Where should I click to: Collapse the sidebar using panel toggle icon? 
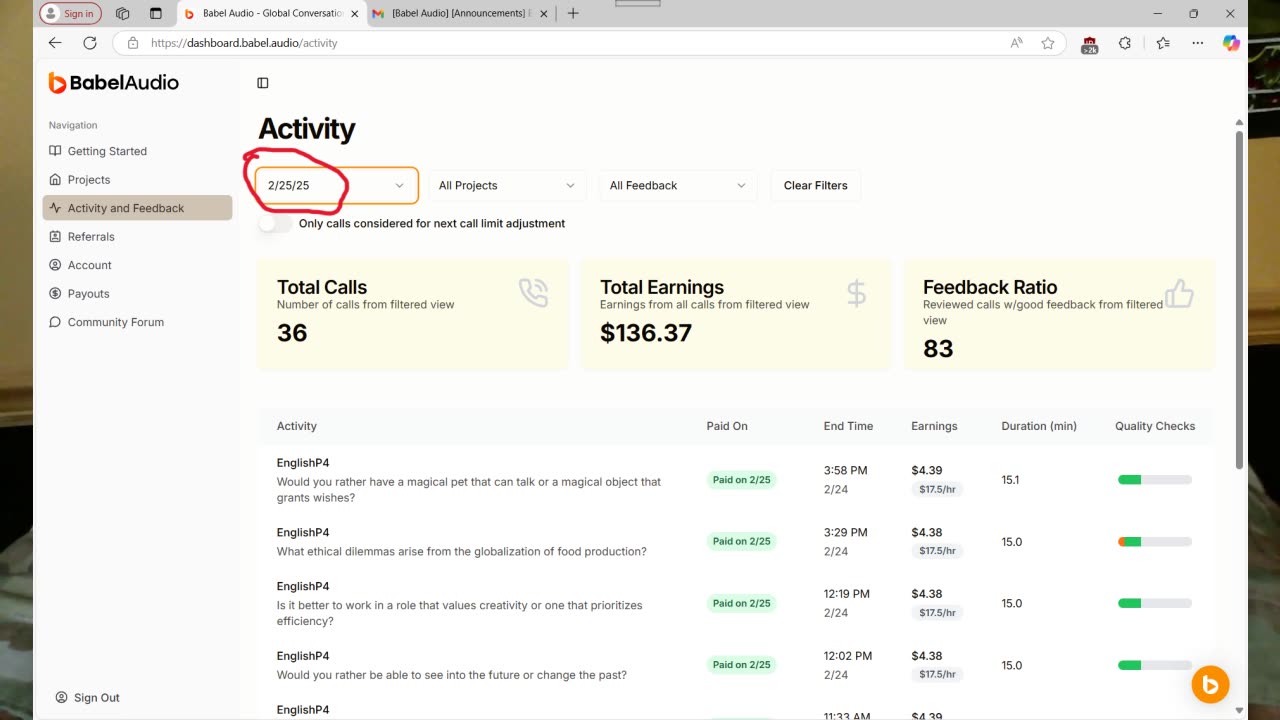(x=263, y=83)
